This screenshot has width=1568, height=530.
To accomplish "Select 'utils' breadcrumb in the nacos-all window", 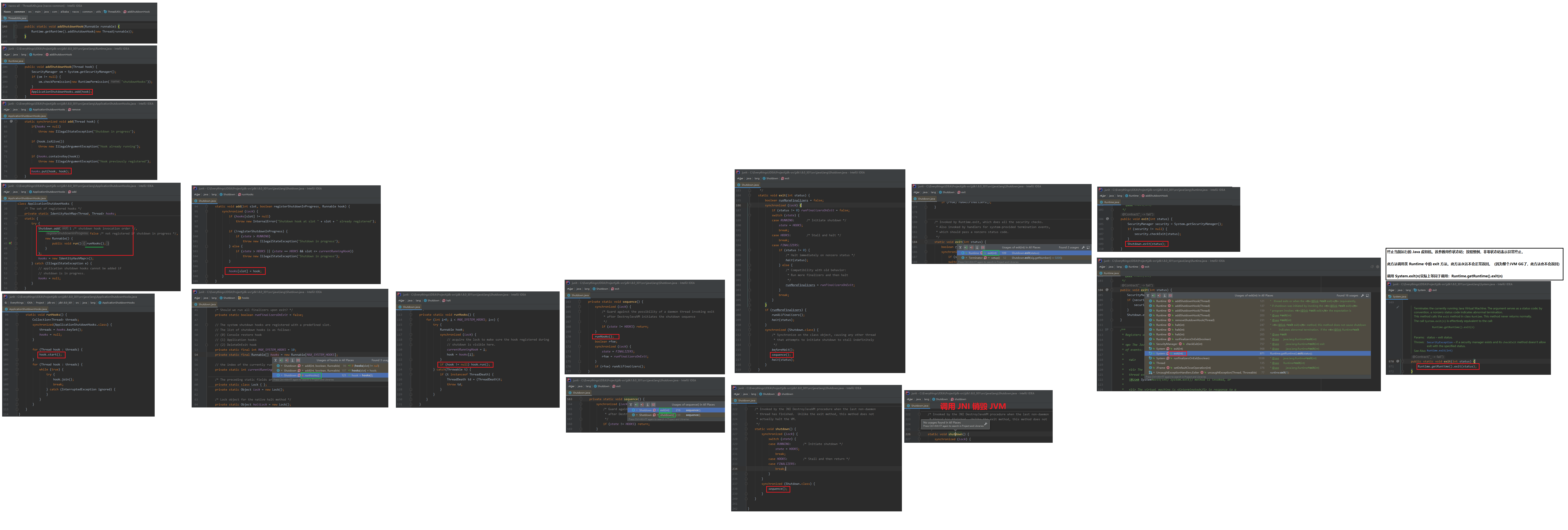I will [99, 11].
